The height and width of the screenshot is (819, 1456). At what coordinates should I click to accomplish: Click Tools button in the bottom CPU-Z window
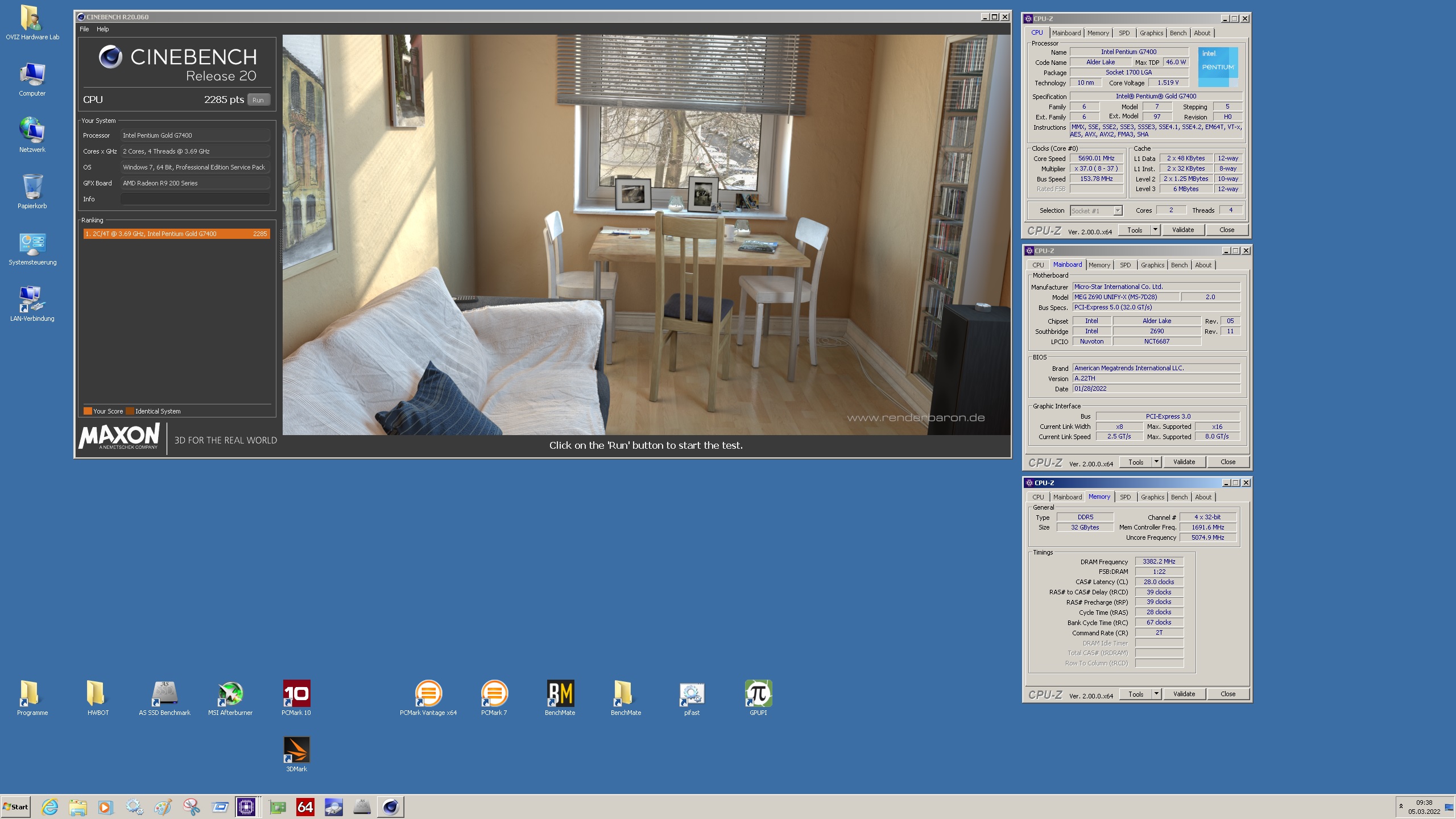1136,694
